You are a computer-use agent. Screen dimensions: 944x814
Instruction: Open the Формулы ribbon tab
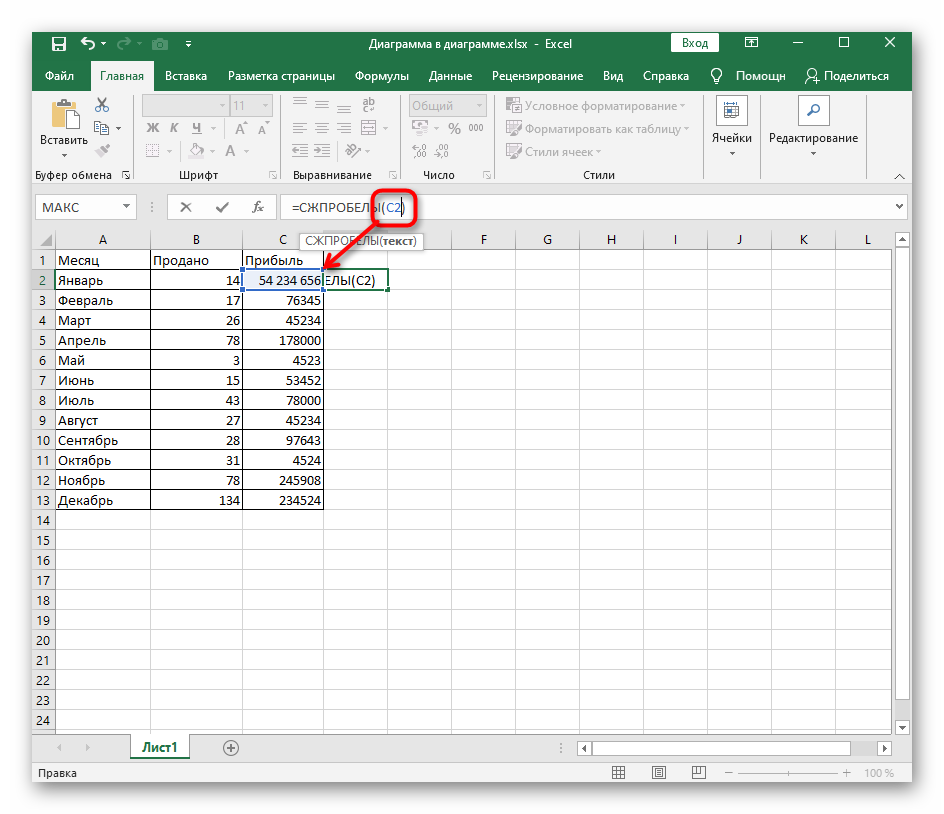point(381,76)
